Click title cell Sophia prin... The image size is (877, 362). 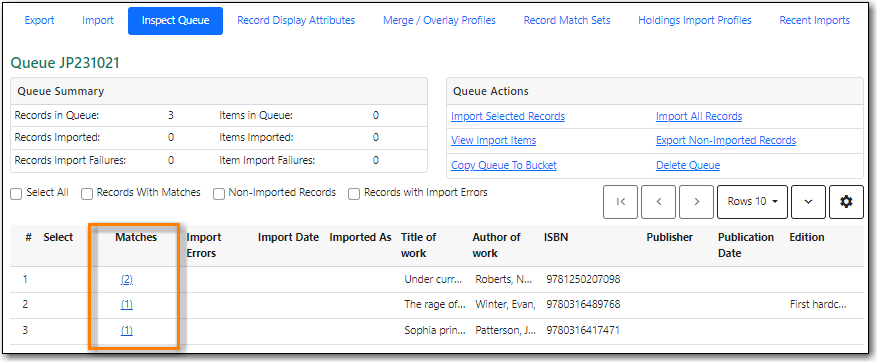[x=434, y=331]
